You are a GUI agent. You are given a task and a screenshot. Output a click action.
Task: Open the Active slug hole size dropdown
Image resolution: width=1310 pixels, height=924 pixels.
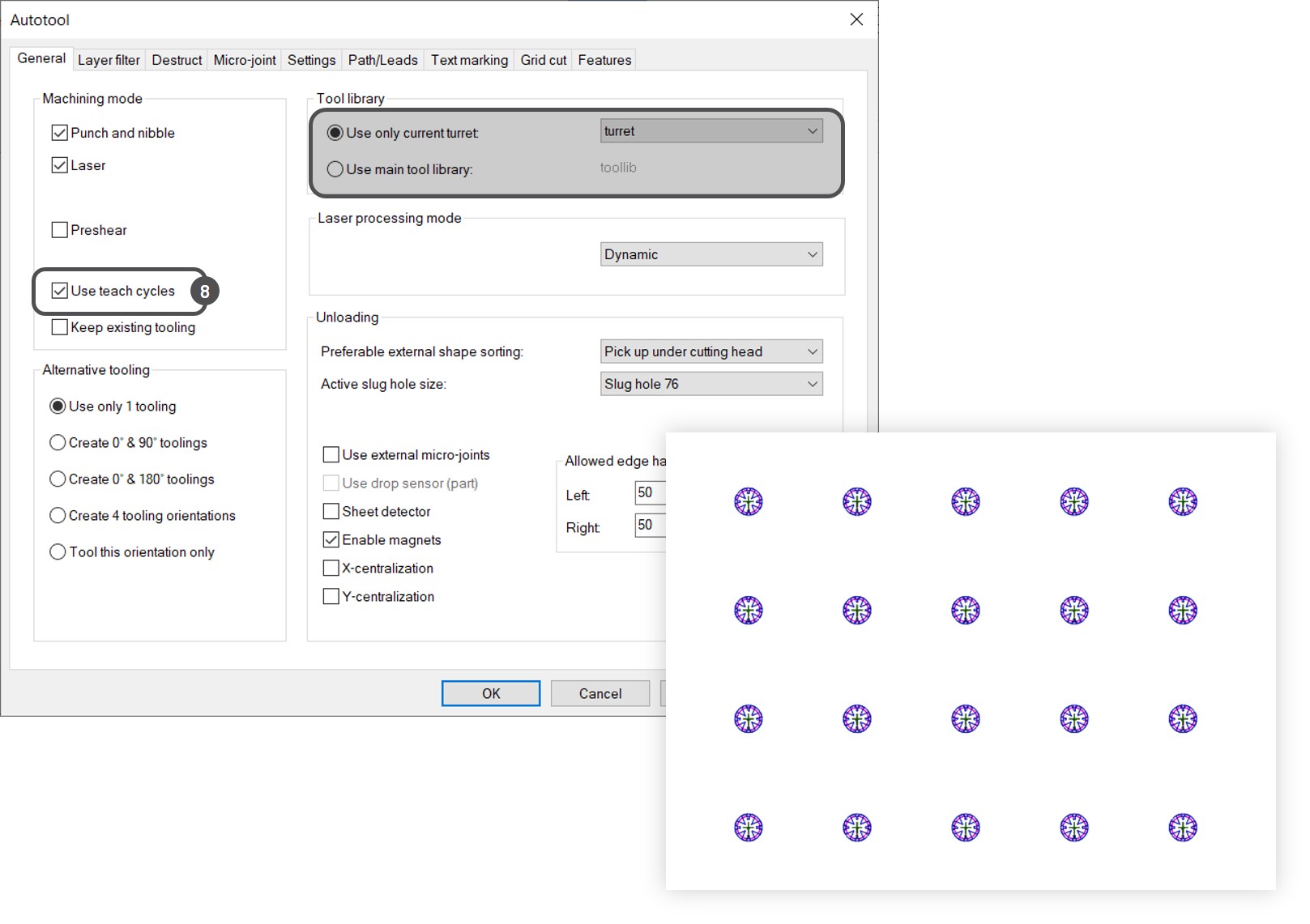pos(710,384)
